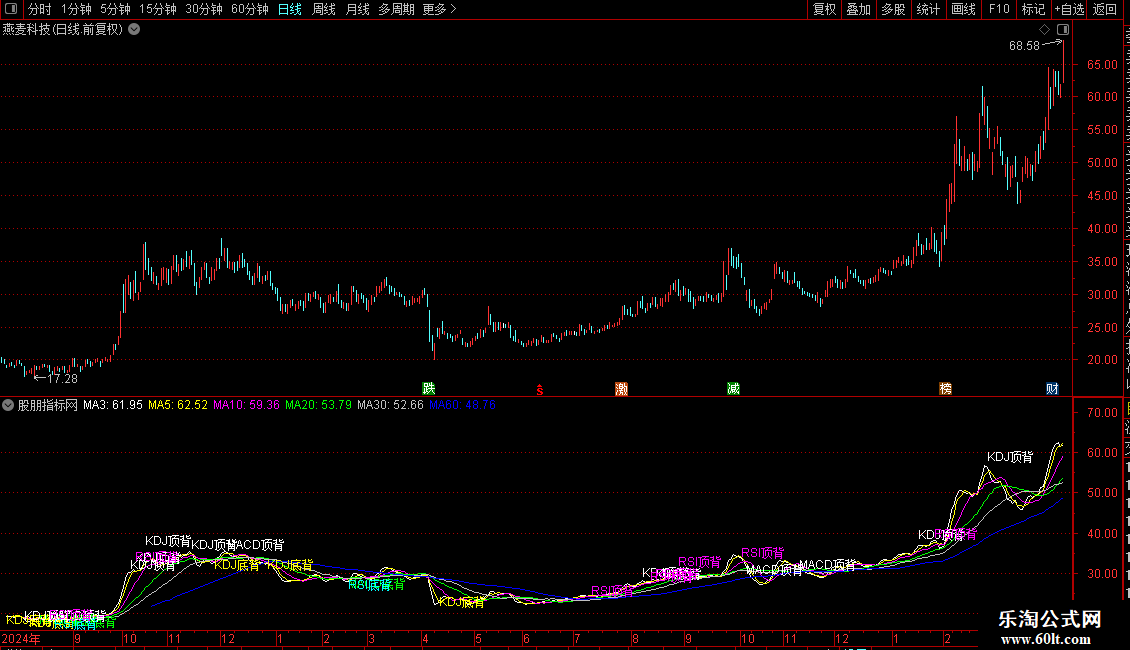Click the MA20: 53.79 value
The image size is (1130, 650).
tap(318, 405)
